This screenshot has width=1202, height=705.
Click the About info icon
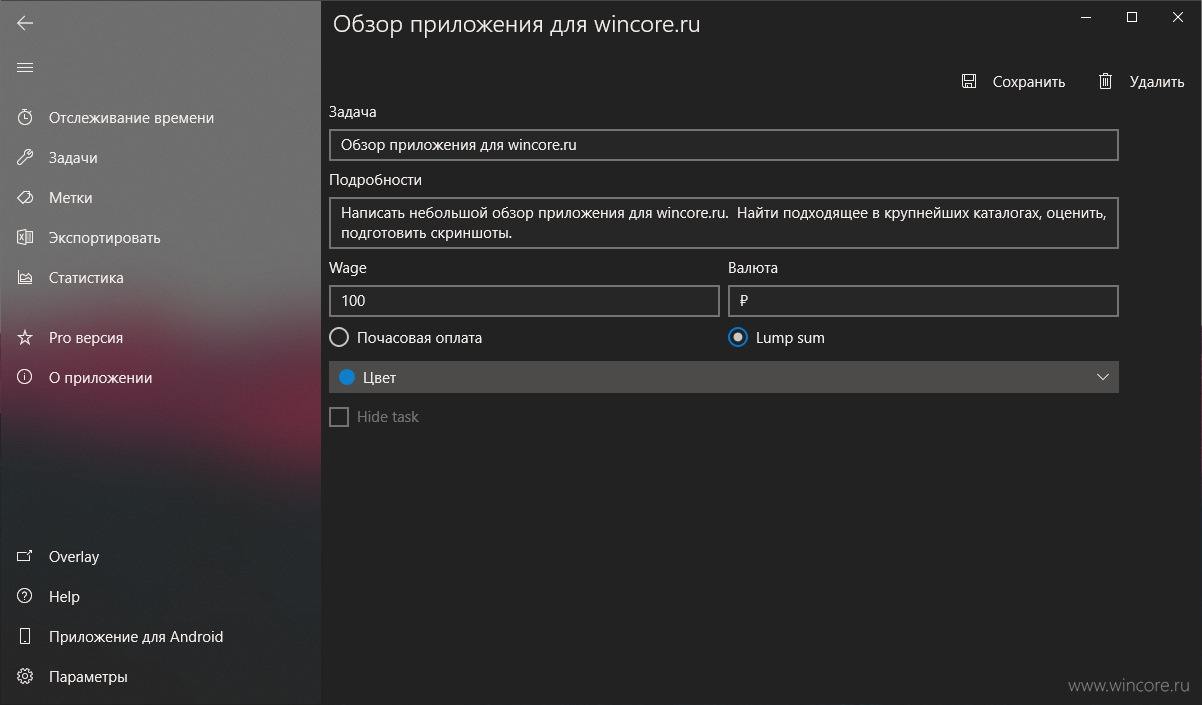(x=26, y=377)
